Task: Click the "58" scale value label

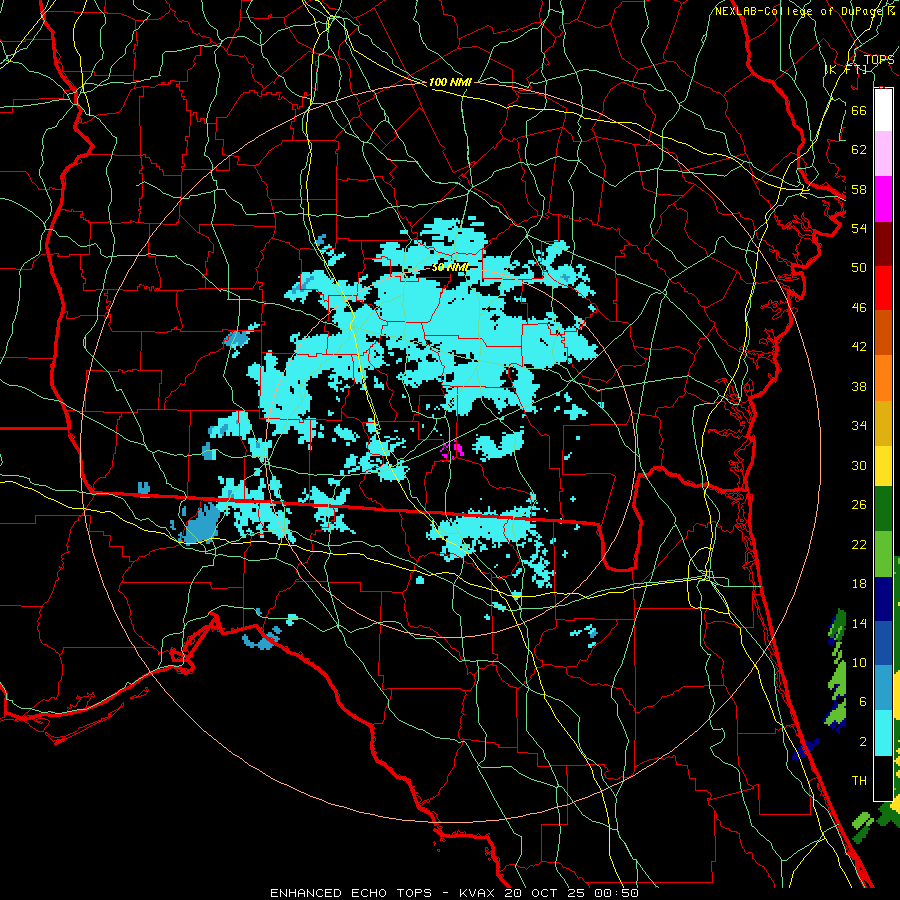Action: coord(859,189)
